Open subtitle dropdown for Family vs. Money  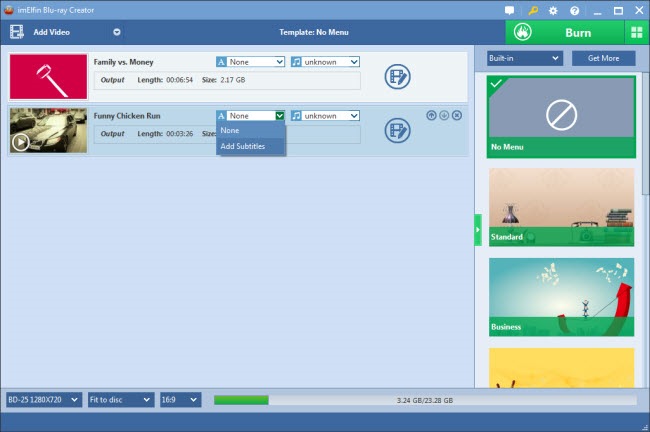(280, 62)
